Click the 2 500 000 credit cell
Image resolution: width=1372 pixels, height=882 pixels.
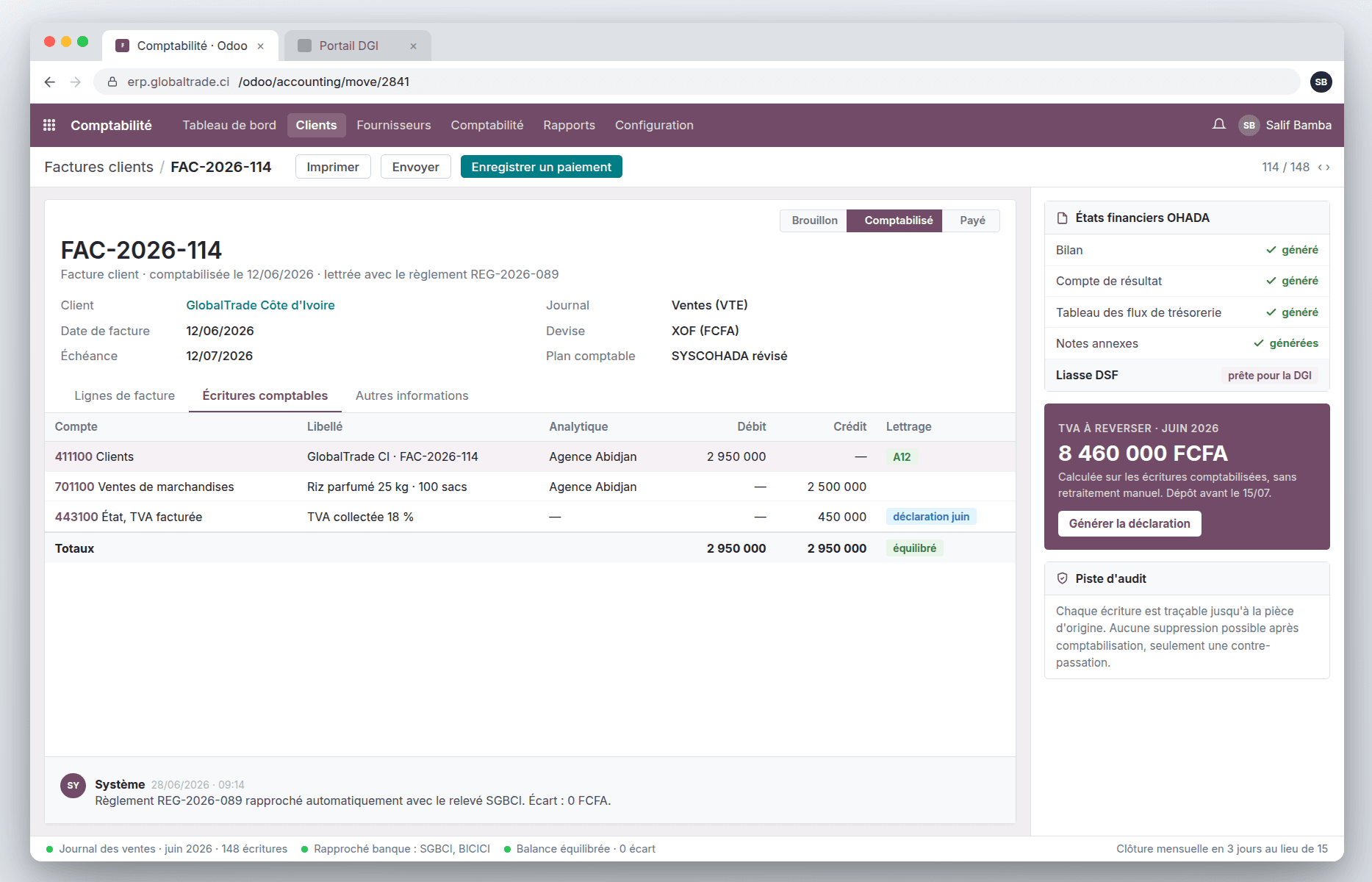point(837,487)
